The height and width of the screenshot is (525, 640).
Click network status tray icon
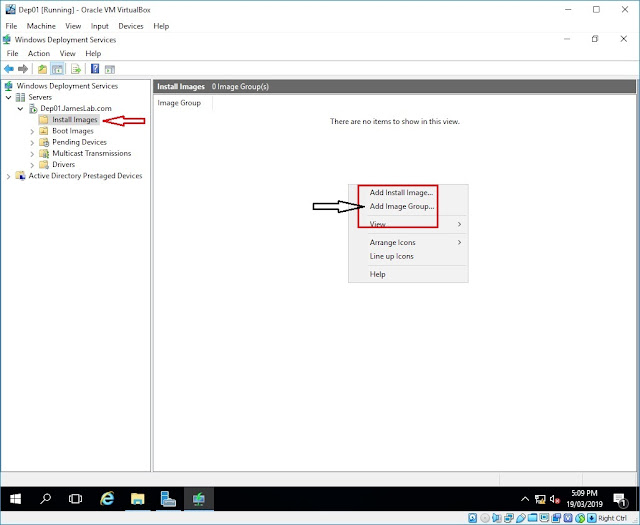click(x=540, y=499)
